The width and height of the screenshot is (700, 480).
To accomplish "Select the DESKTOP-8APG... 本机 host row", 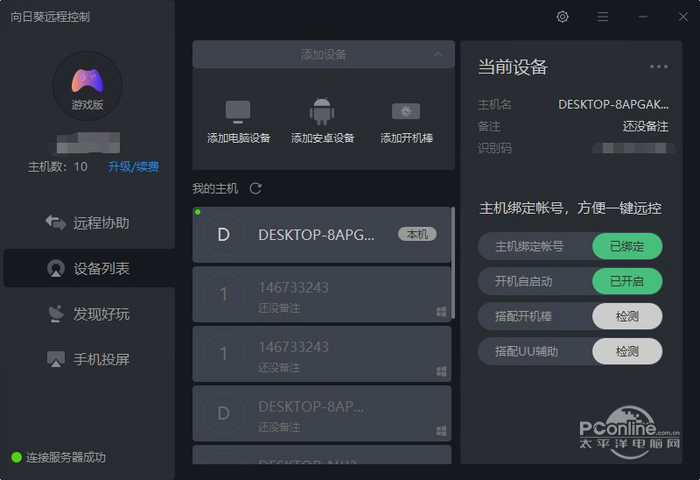I will [x=321, y=234].
